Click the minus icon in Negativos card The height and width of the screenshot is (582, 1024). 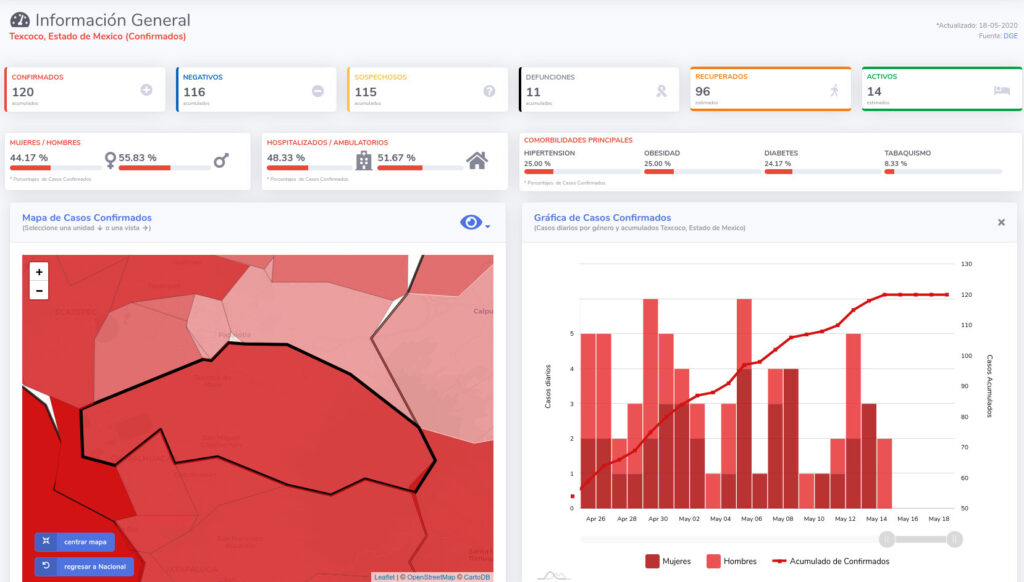point(317,91)
